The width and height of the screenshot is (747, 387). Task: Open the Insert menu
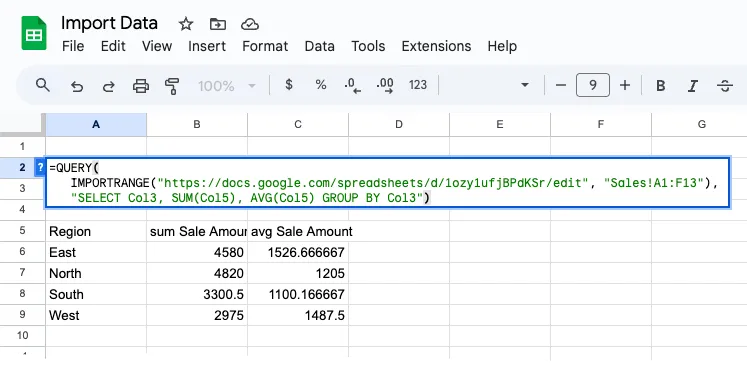(x=207, y=46)
